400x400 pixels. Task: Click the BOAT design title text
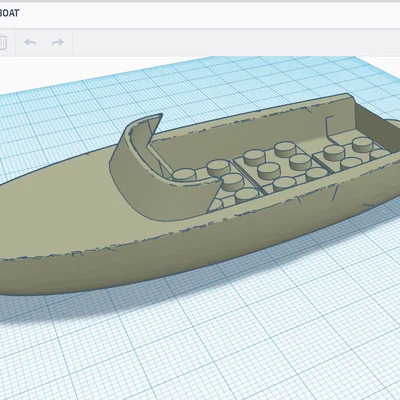point(9,13)
